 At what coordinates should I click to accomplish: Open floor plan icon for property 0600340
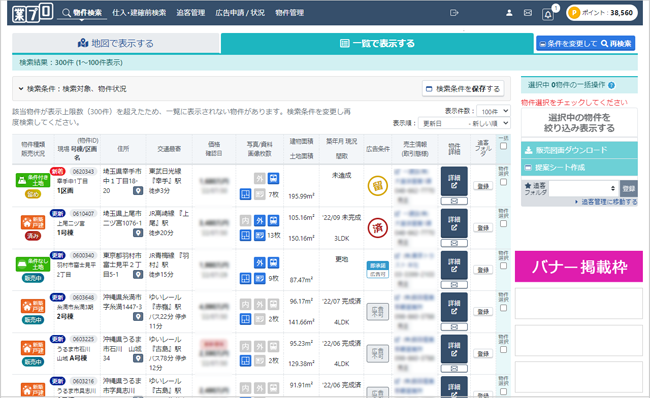(x=245, y=278)
